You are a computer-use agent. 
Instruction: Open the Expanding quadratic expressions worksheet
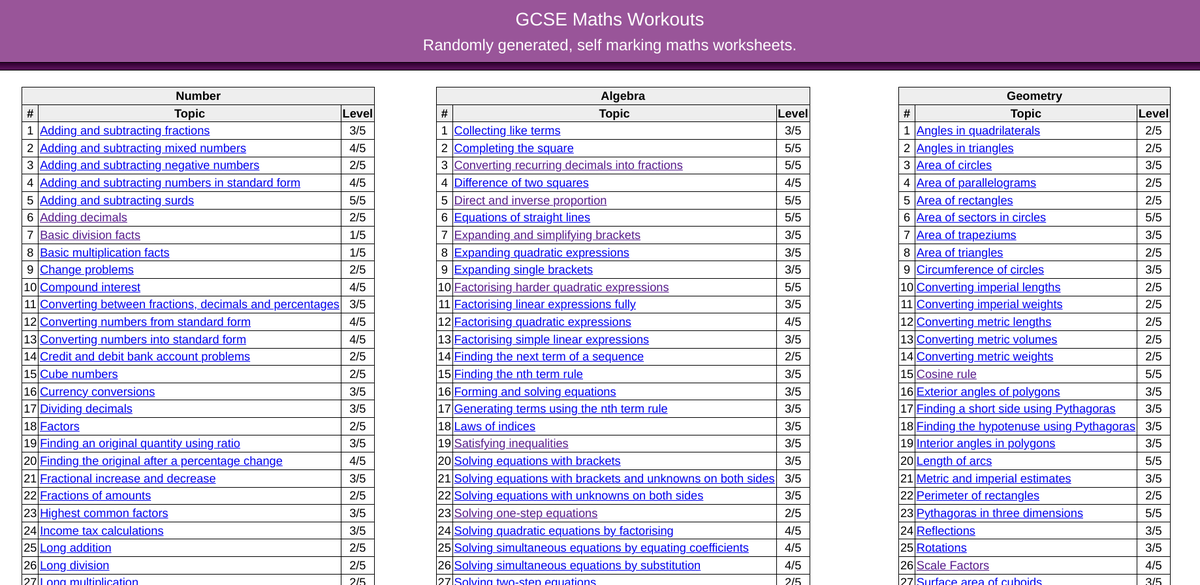point(539,252)
